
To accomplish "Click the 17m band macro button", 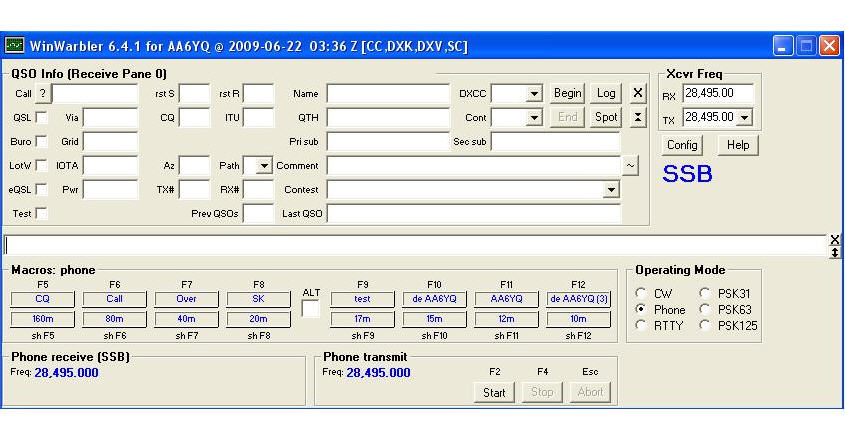I will click(362, 319).
